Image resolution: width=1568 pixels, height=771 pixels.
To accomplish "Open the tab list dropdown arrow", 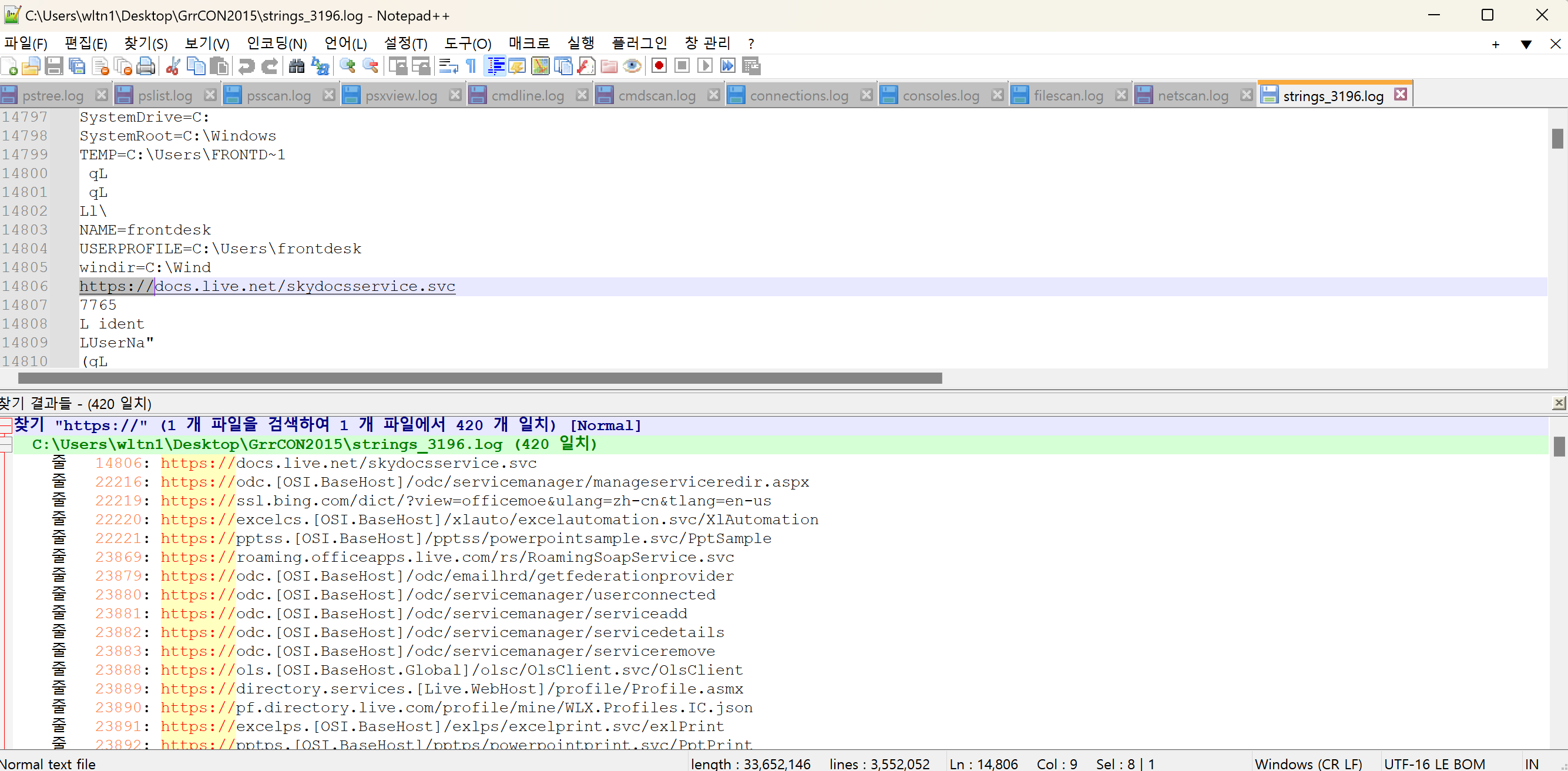I will [x=1526, y=44].
